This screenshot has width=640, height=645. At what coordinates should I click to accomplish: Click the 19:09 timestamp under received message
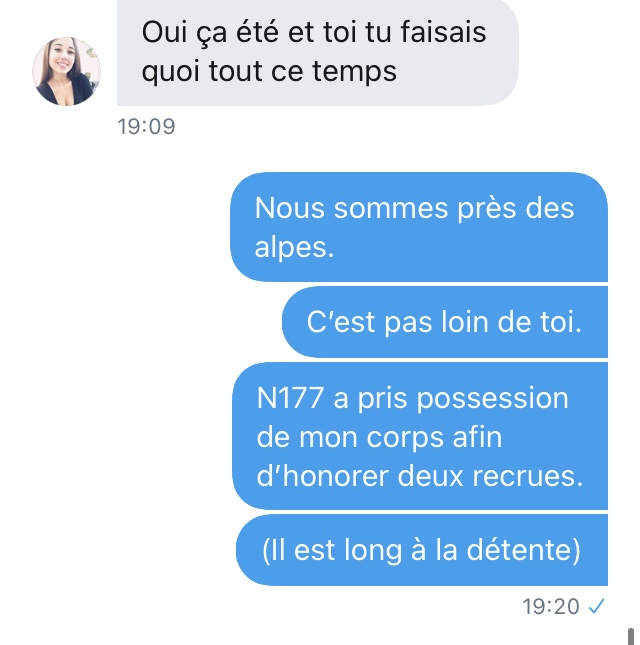pyautogui.click(x=146, y=126)
